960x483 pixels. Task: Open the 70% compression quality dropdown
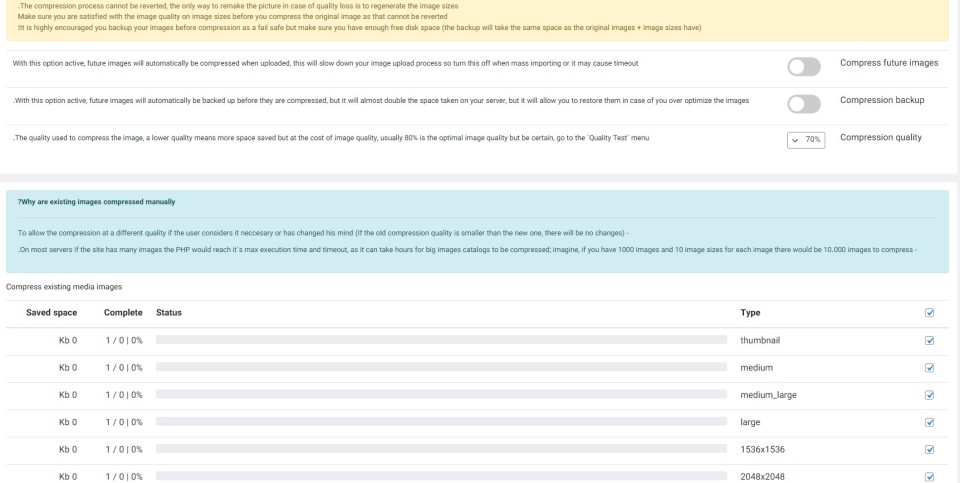tap(806, 140)
